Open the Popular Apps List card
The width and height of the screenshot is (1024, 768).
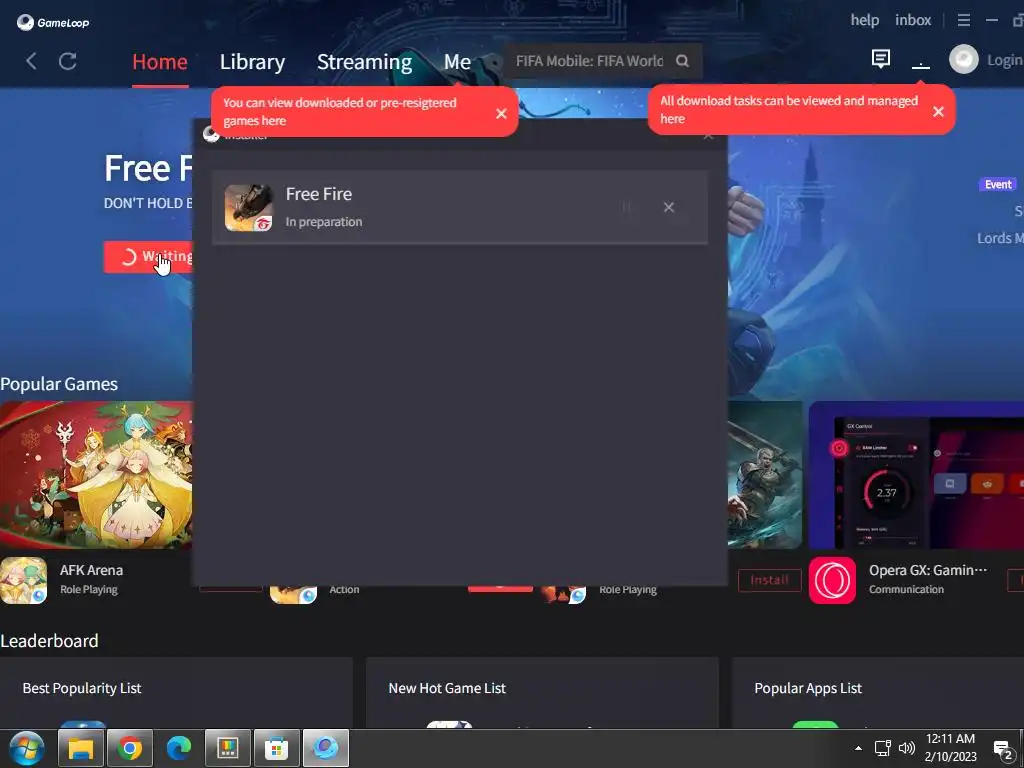[x=878, y=692]
